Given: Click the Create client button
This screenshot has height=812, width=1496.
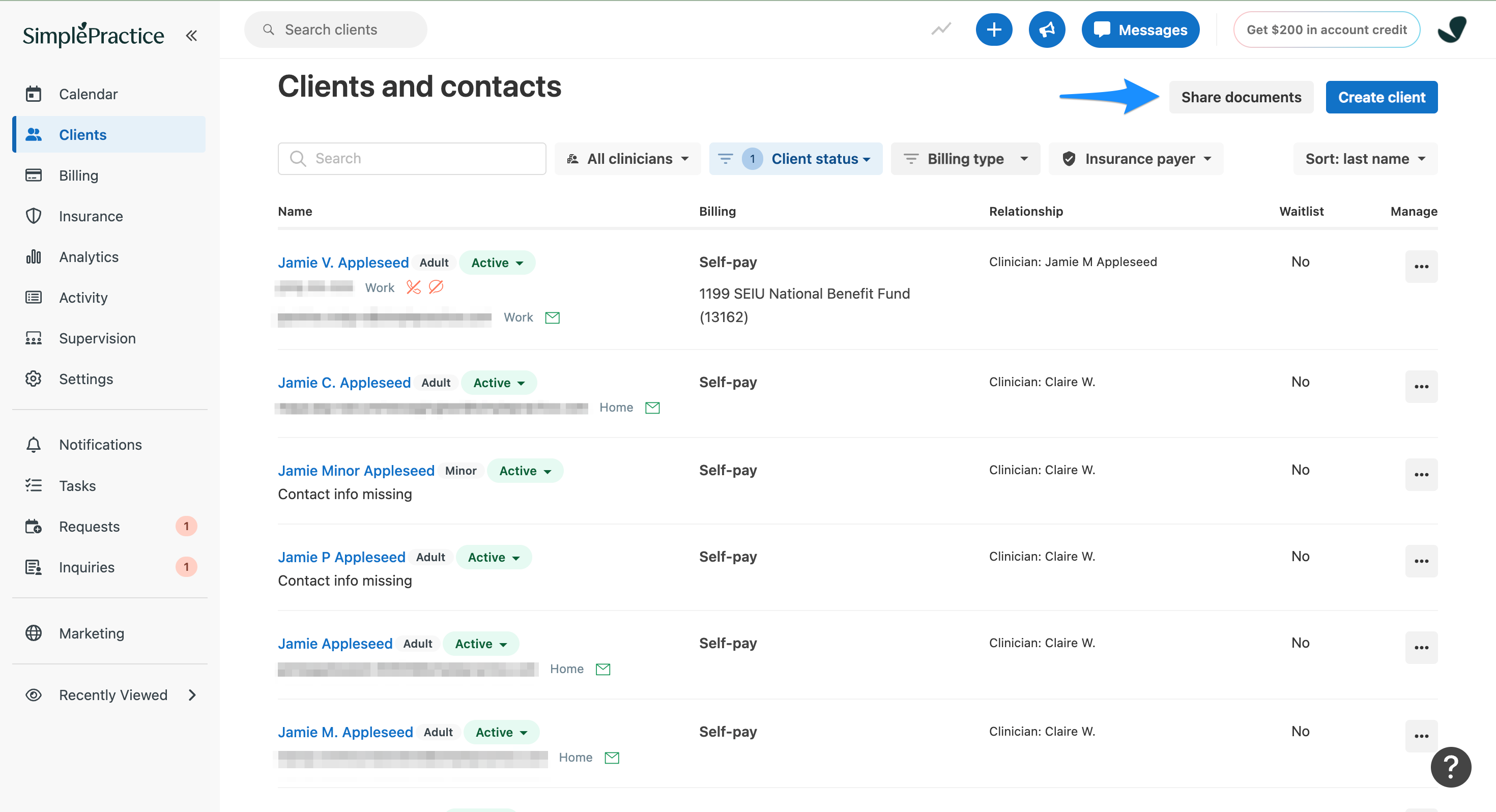Looking at the screenshot, I should pyautogui.click(x=1381, y=97).
